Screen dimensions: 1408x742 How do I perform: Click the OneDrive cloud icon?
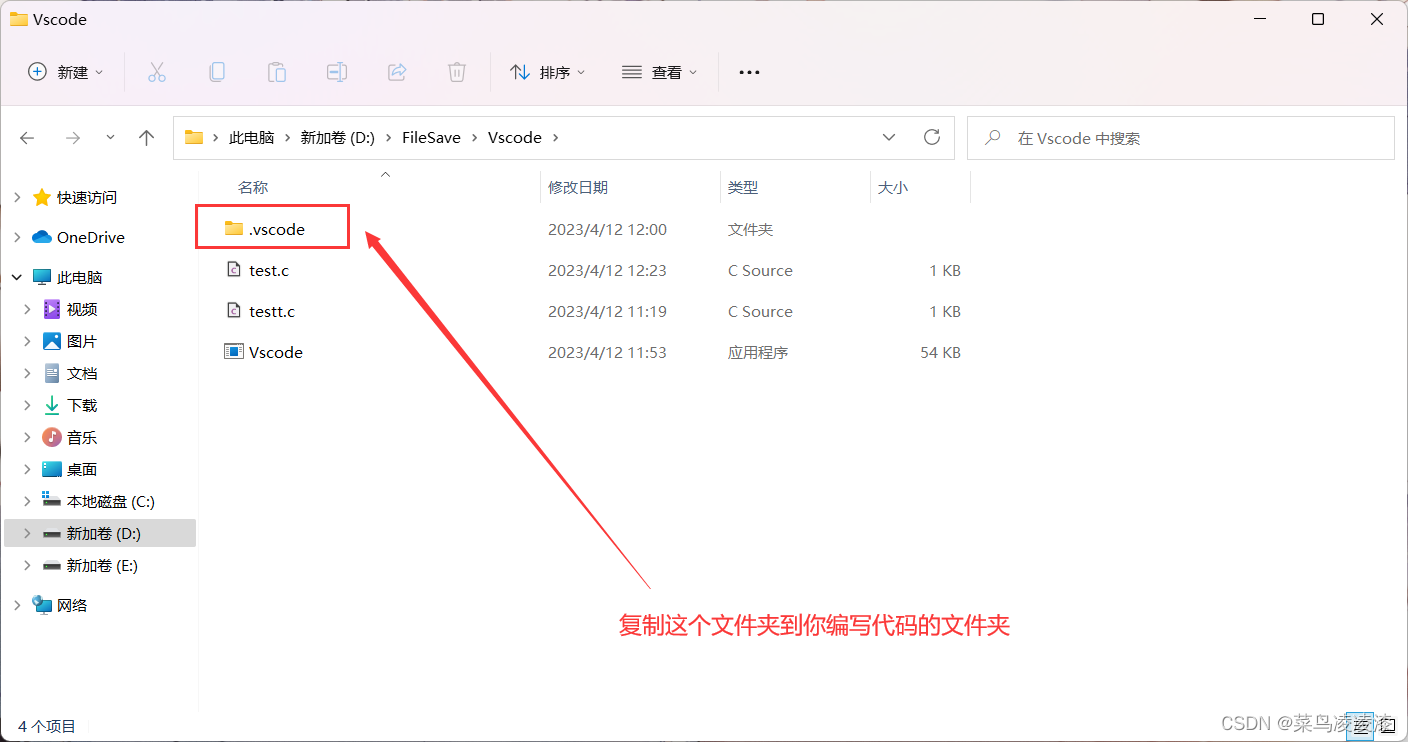tap(42, 237)
